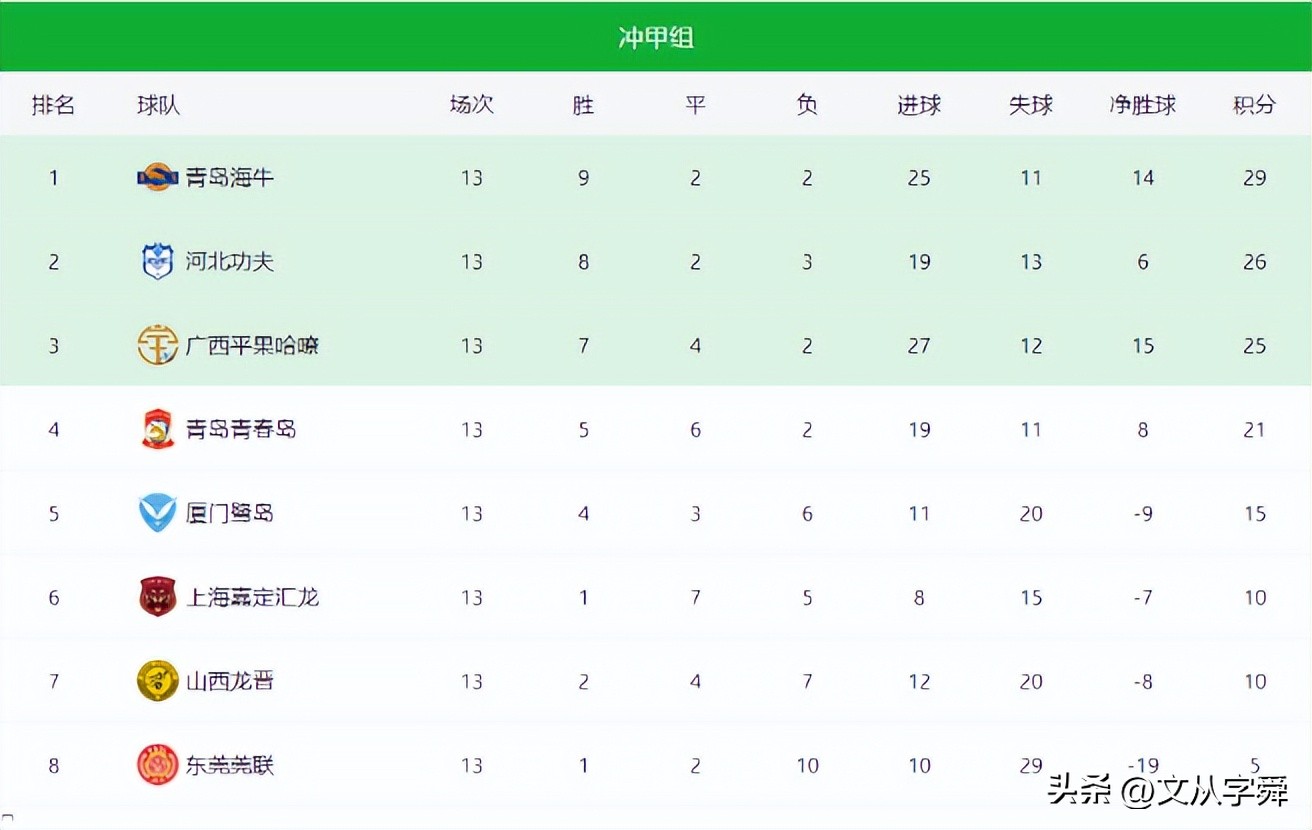
Task: Select the 冲甲组 group header
Action: pyautogui.click(x=656, y=38)
